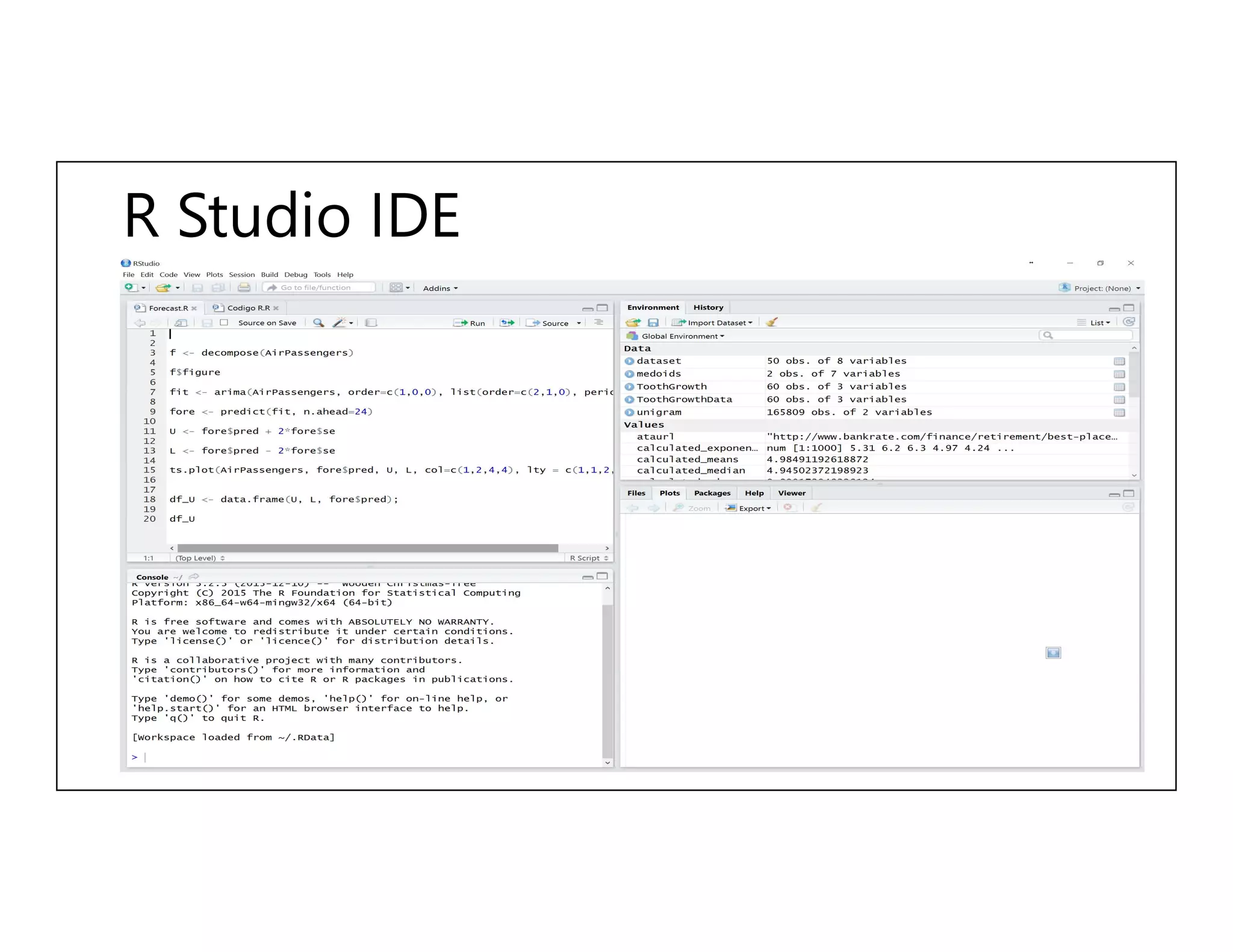Click the document outline icon in editor
This screenshot has height=952, width=1233.
tap(599, 323)
